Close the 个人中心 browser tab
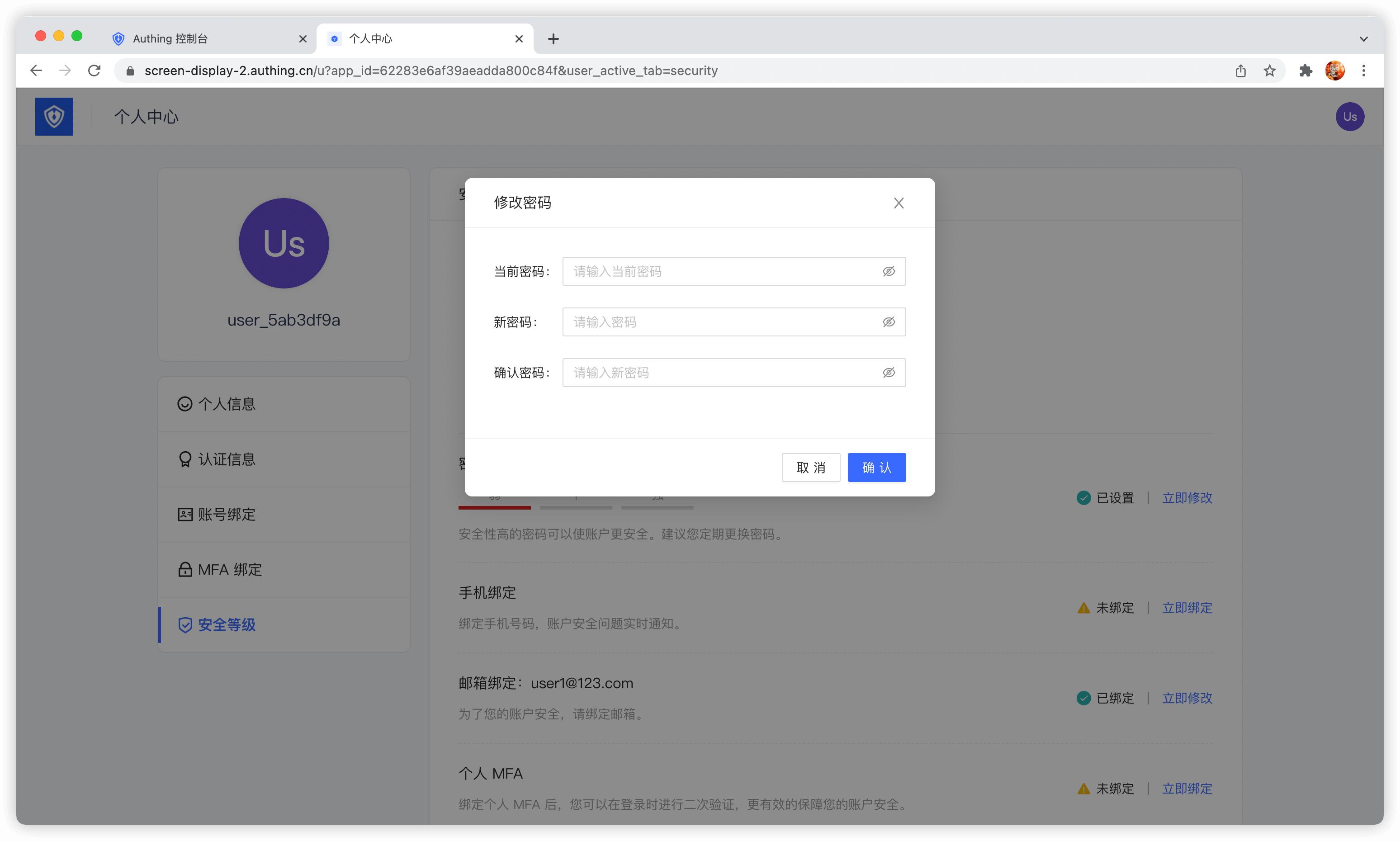The image size is (1400, 841). coord(519,38)
